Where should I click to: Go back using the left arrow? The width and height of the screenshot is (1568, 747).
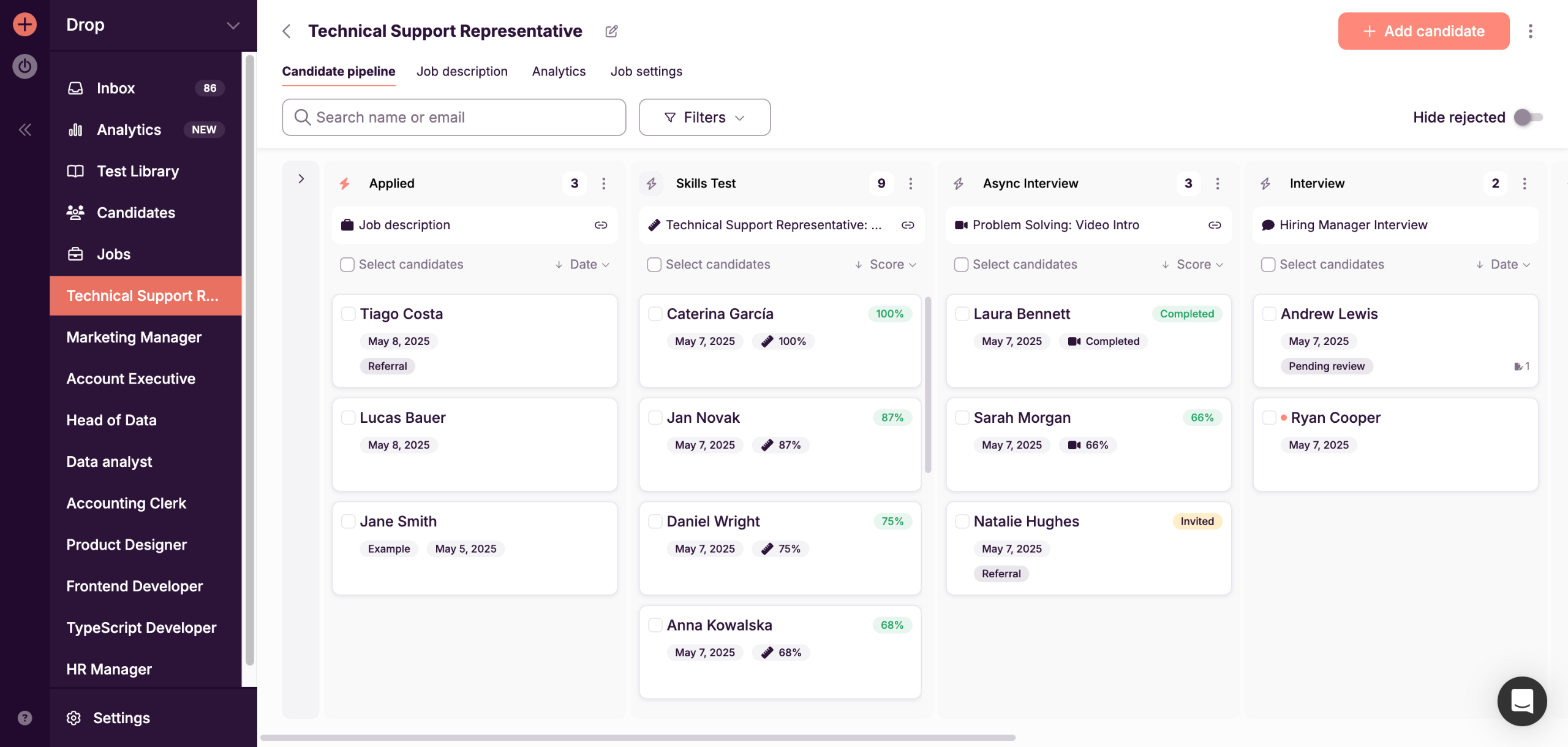click(x=287, y=31)
